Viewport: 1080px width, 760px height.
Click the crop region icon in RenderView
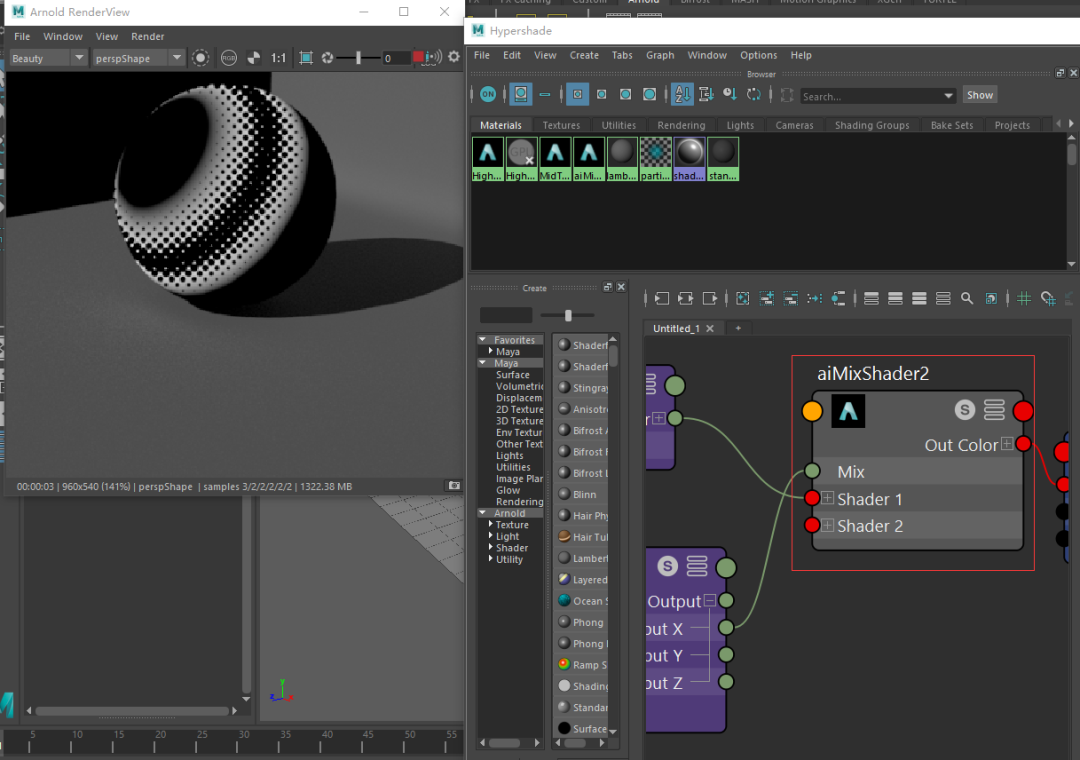tap(306, 58)
